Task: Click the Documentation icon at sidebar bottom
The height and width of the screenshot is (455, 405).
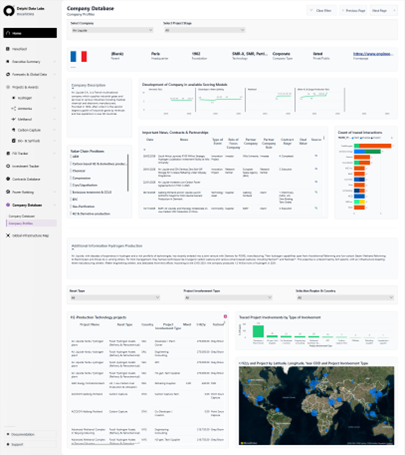Action: [x=8, y=434]
